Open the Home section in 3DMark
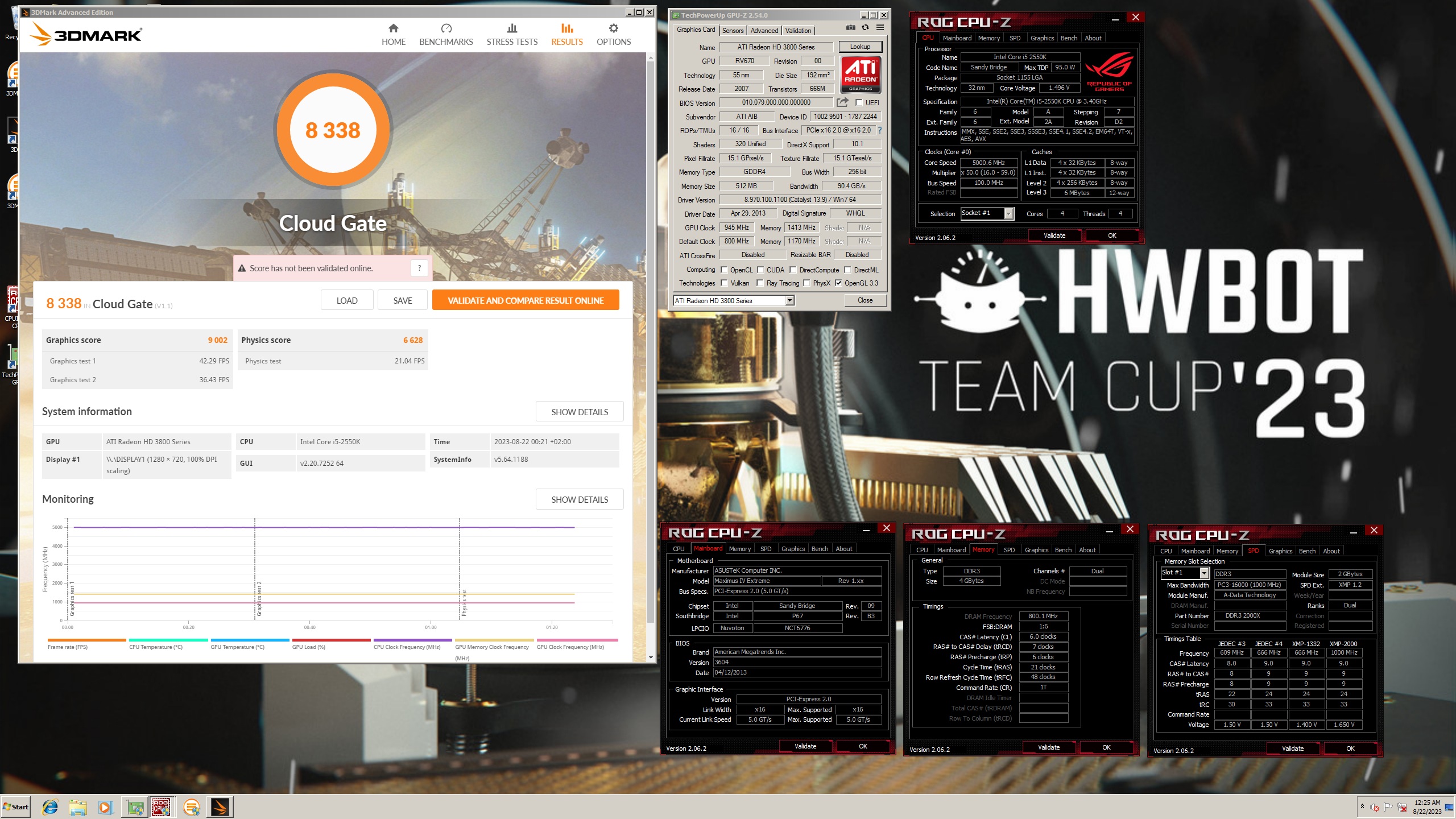The image size is (1456, 819). coord(393,35)
